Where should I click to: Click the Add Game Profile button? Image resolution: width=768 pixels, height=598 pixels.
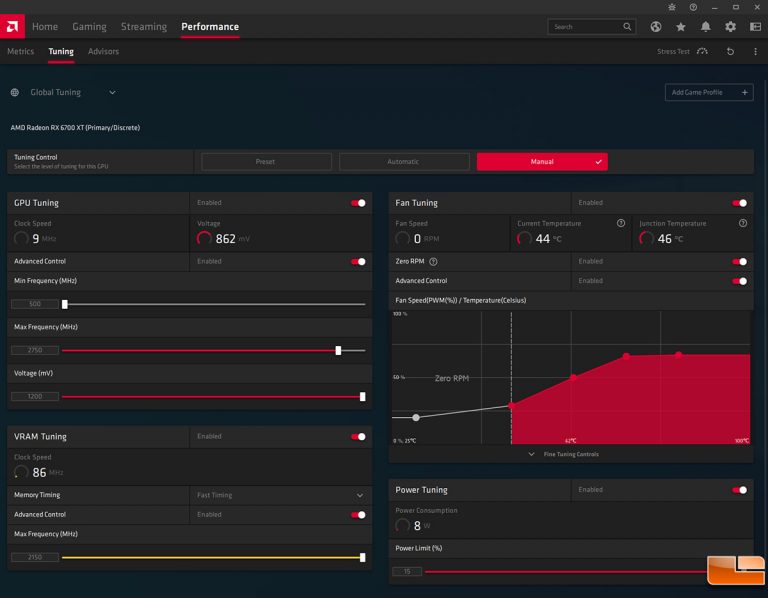point(708,93)
